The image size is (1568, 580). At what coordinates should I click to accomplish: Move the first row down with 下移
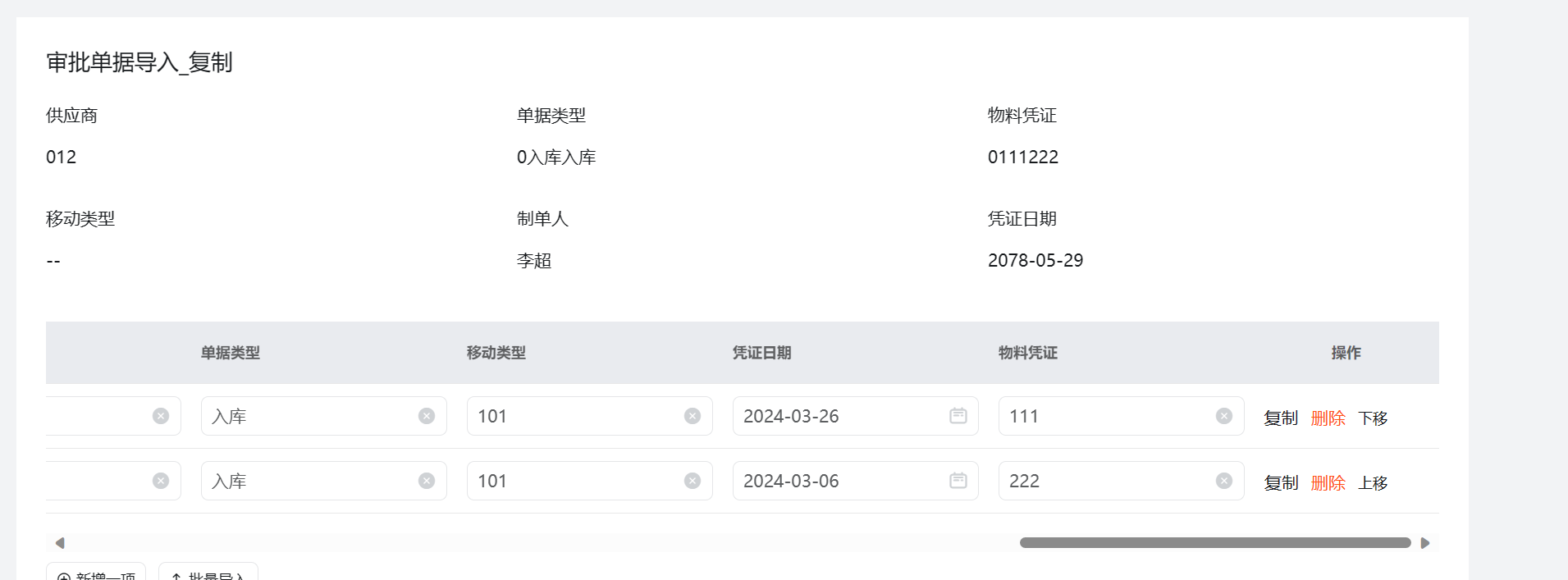click(1373, 418)
